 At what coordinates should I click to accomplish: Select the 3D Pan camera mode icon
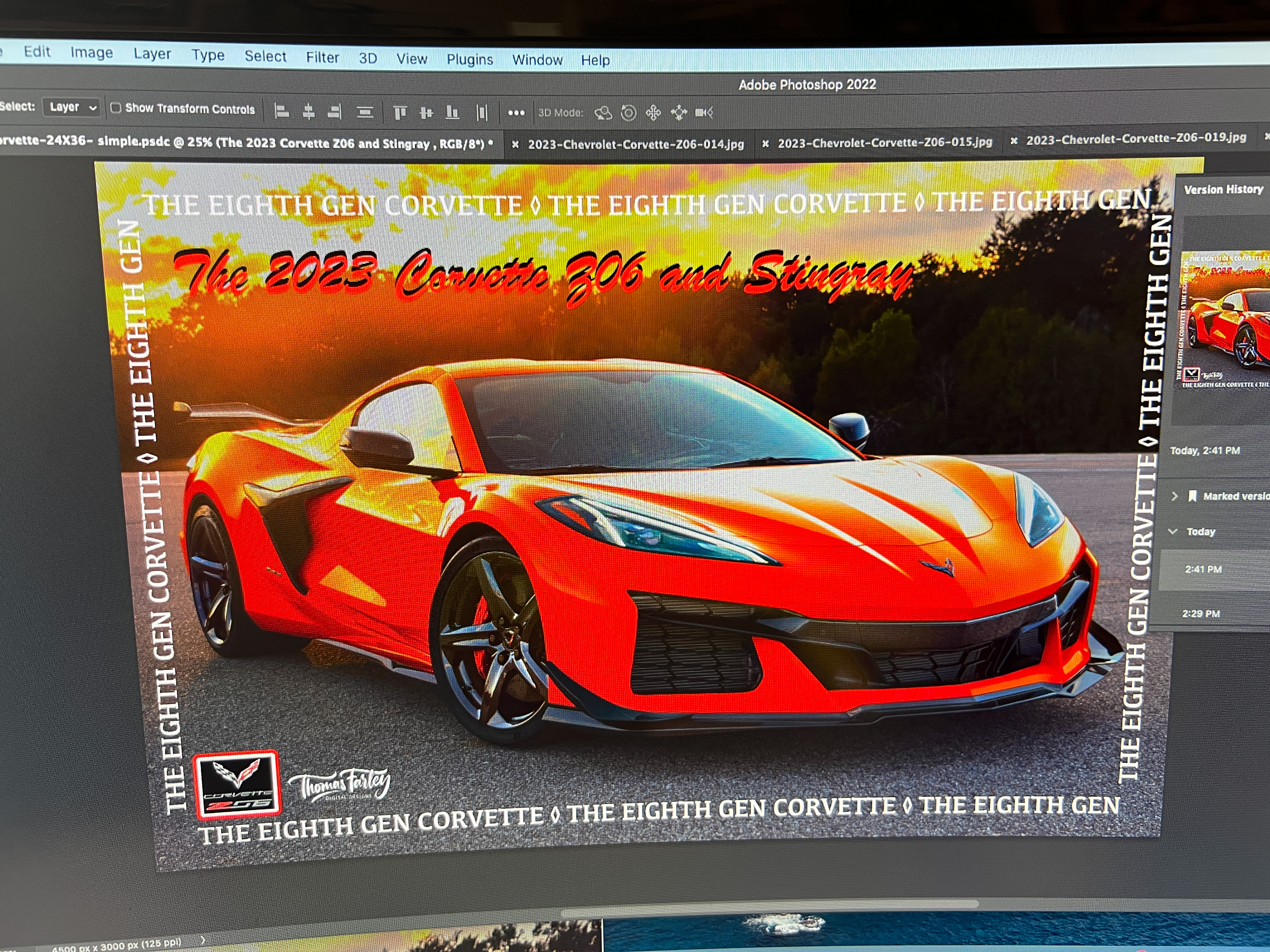pos(654,113)
